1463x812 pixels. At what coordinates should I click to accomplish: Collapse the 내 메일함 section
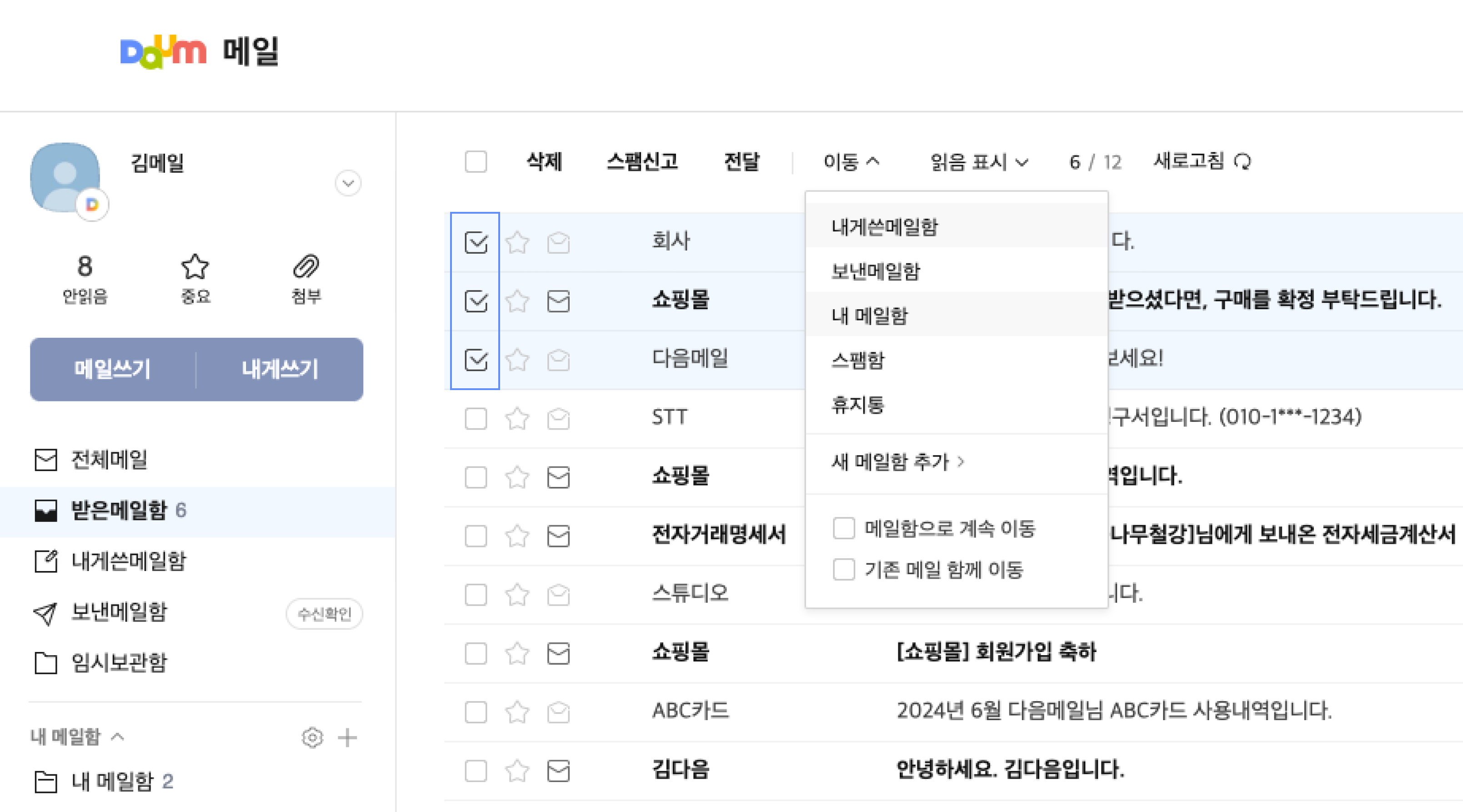[118, 737]
